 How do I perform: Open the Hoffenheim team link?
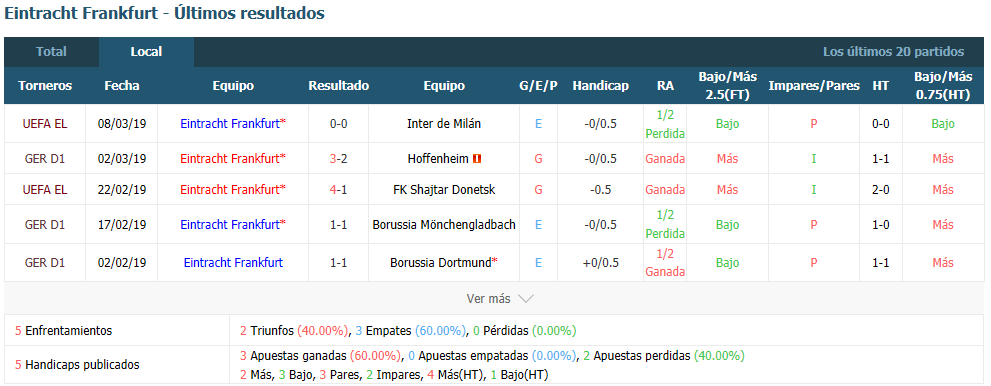click(x=437, y=159)
